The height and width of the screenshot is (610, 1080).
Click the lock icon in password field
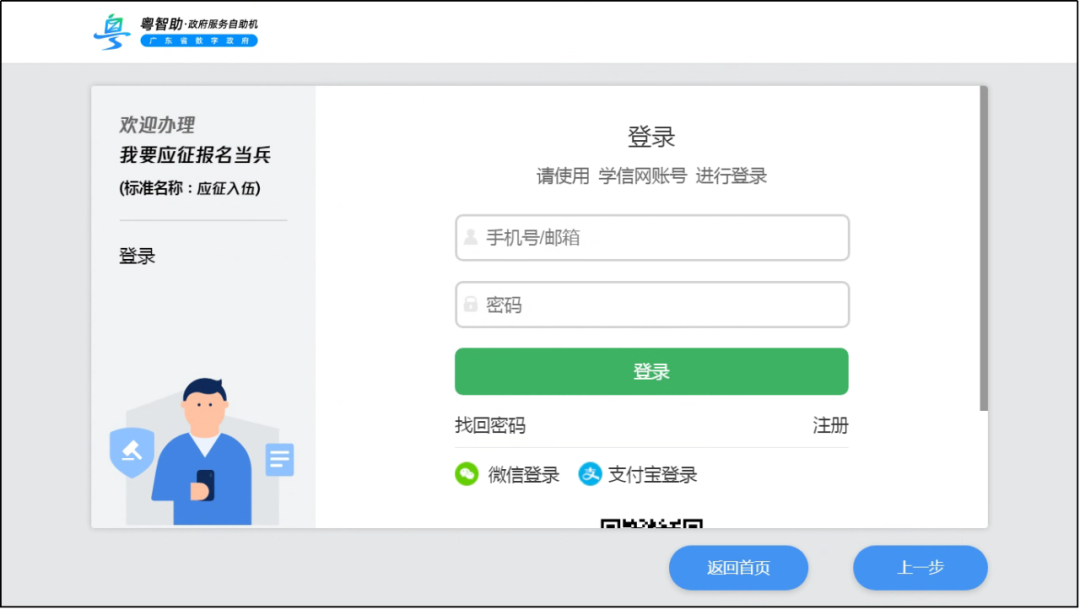[470, 304]
